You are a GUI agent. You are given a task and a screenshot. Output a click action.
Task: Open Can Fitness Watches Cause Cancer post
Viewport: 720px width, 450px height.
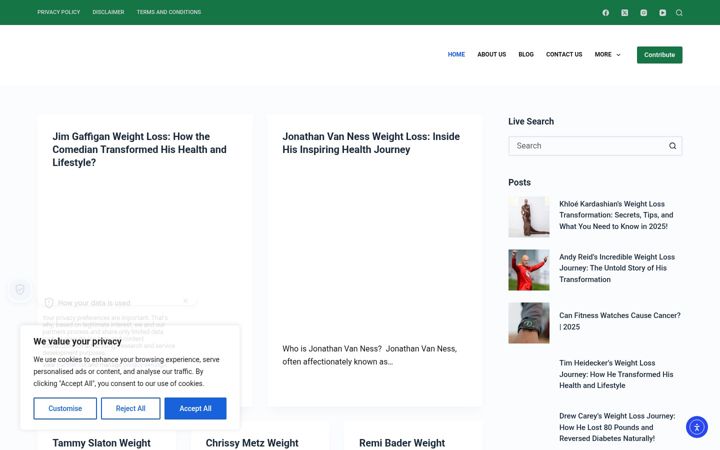pos(620,321)
